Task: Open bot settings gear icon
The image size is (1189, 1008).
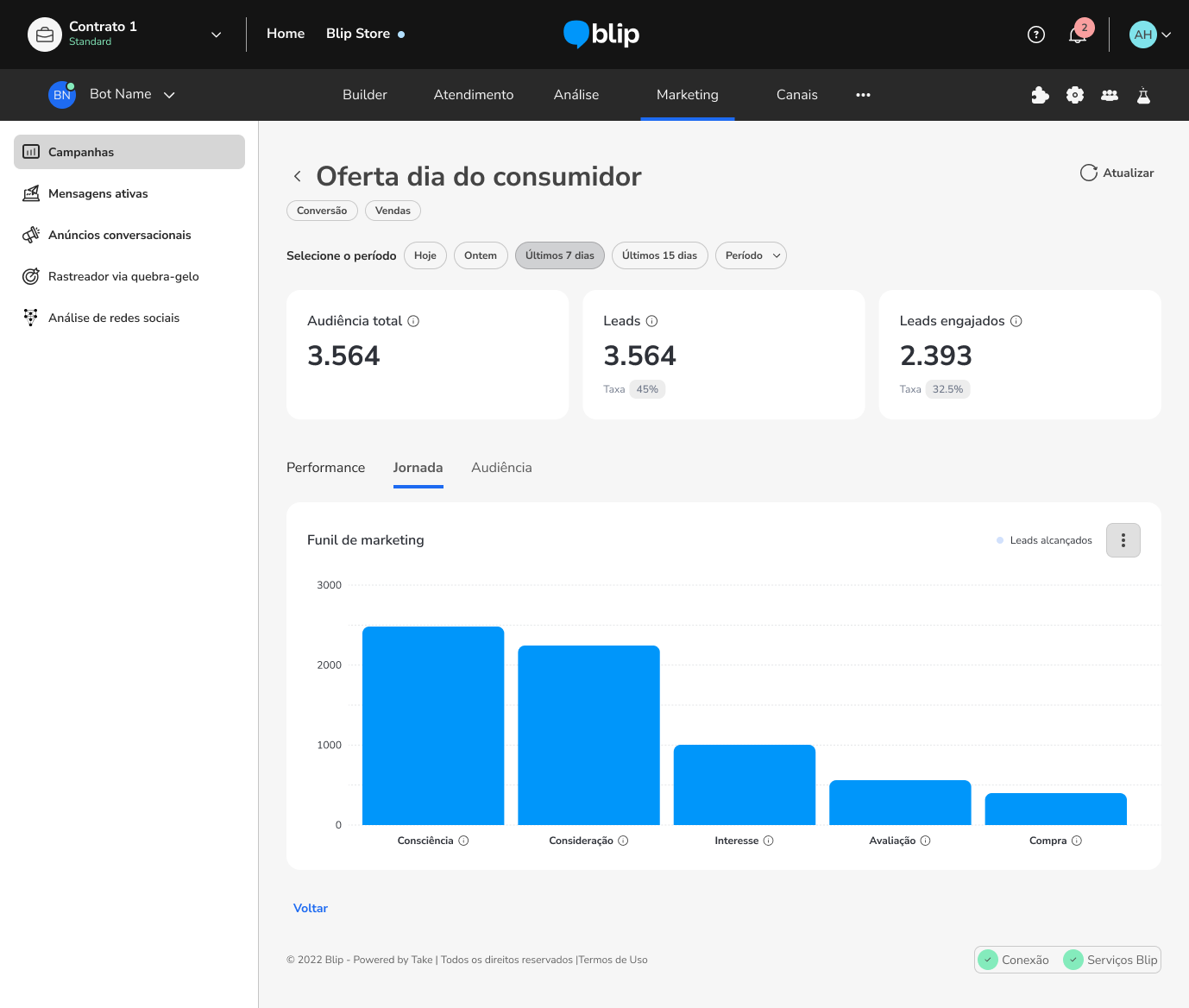Action: pos(1075,95)
